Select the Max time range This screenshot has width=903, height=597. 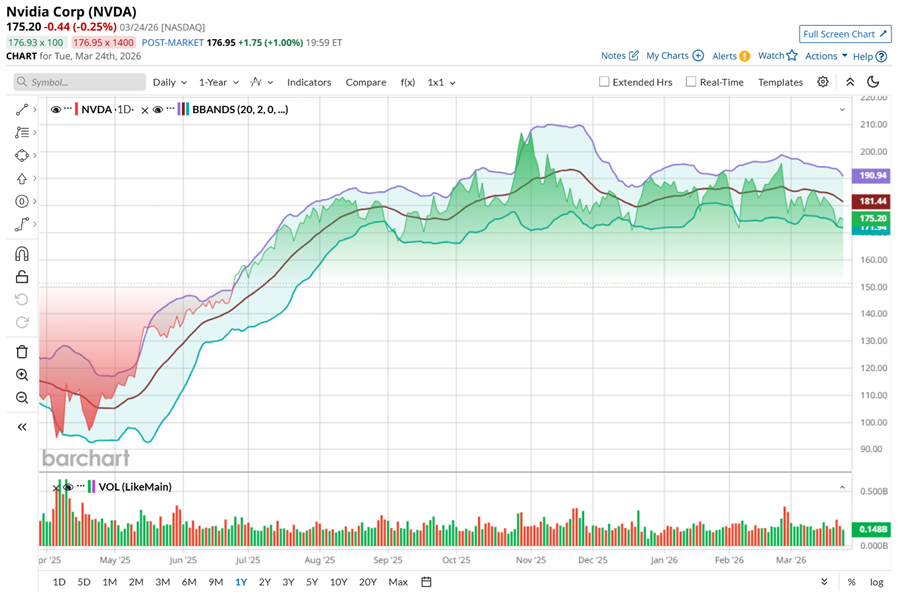point(398,582)
